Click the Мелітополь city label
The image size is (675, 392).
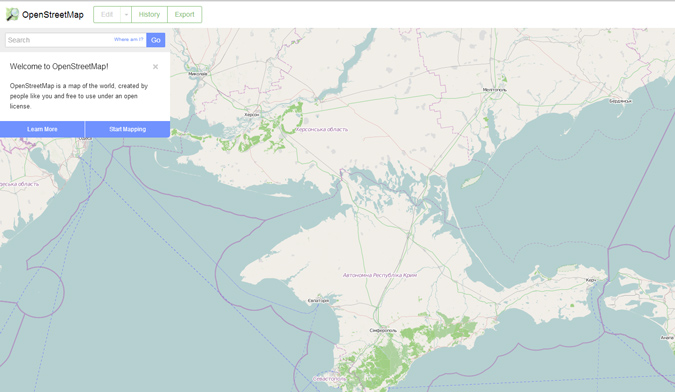(x=495, y=90)
